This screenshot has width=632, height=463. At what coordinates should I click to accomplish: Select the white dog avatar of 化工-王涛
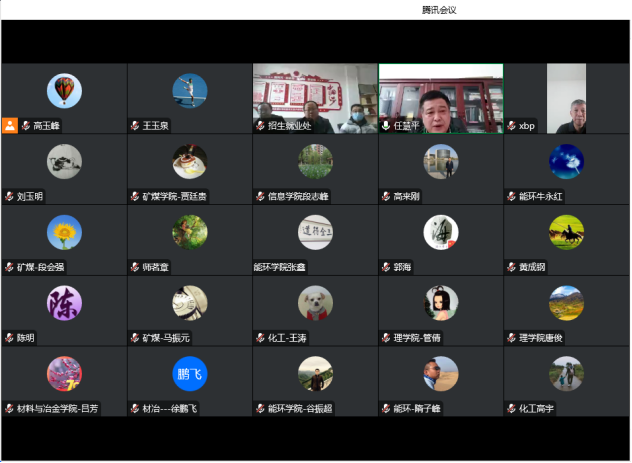click(x=315, y=302)
